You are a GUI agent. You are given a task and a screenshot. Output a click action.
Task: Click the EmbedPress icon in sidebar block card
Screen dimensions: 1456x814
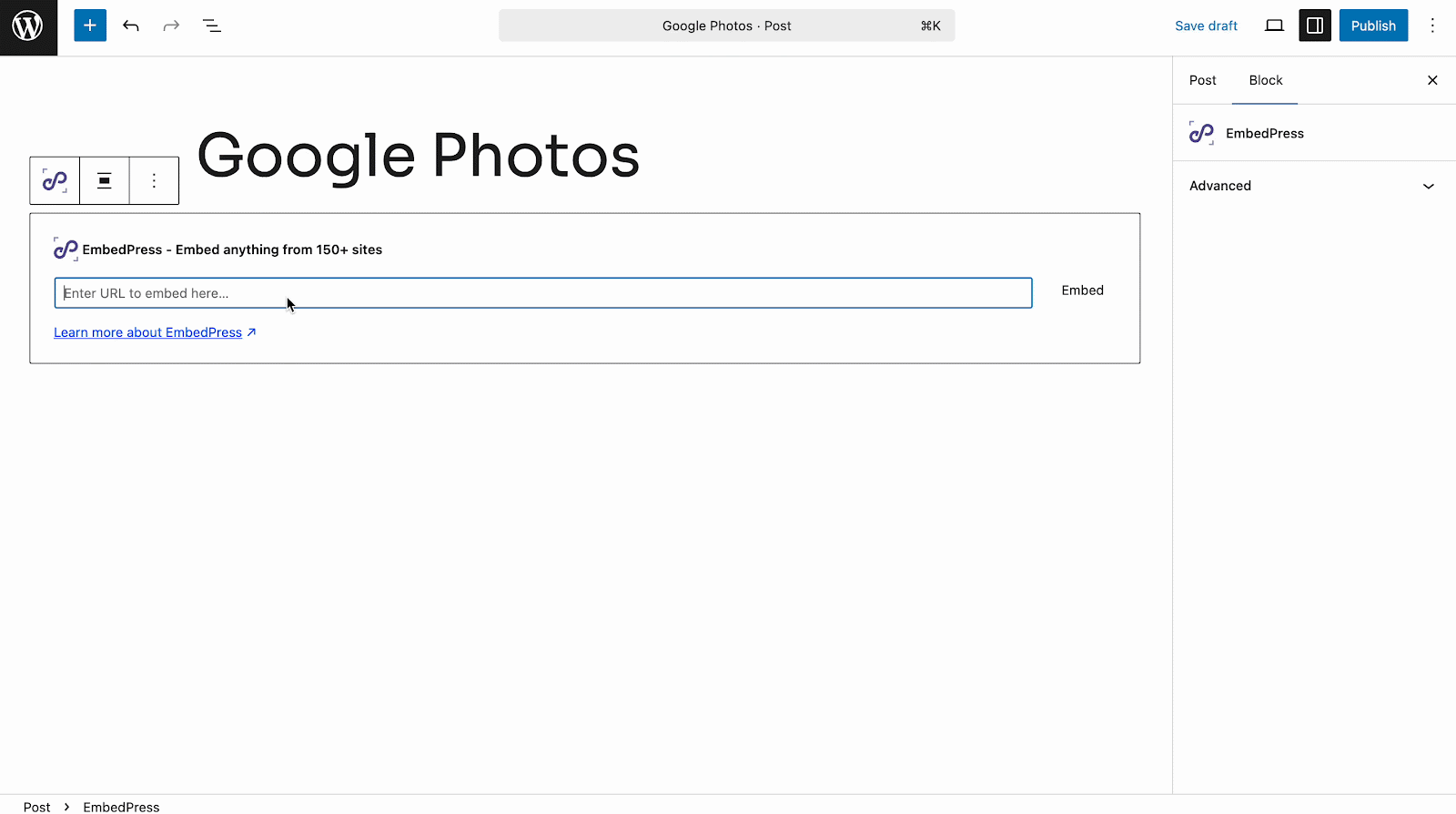pos(1201,134)
